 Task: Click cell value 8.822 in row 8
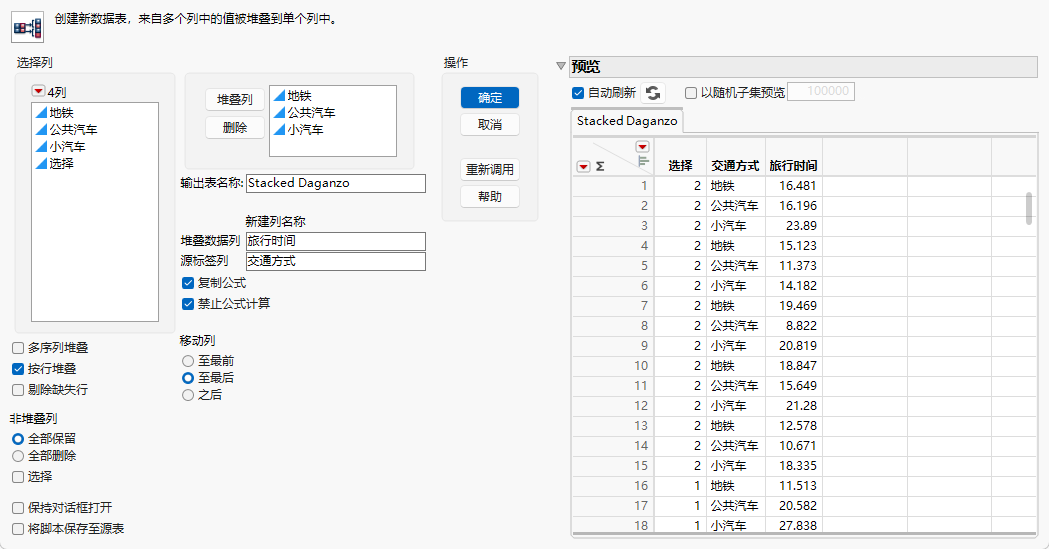point(801,326)
